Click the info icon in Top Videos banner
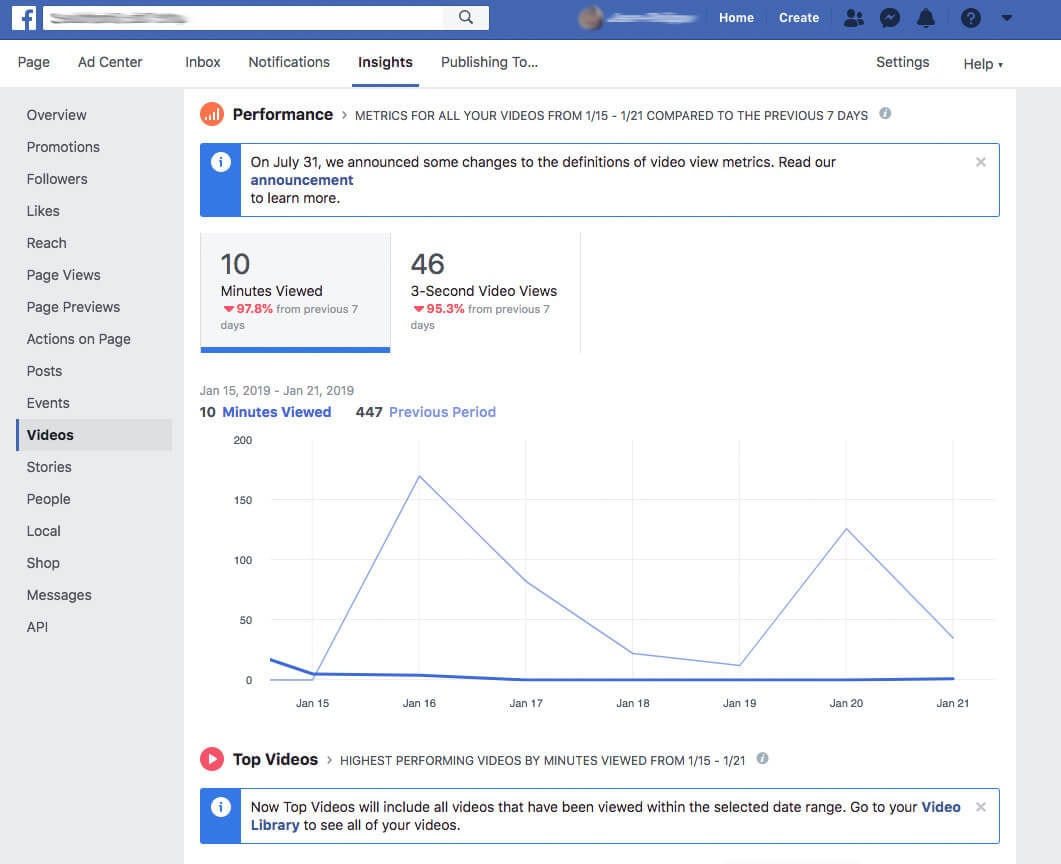This screenshot has width=1061, height=864. 221,807
